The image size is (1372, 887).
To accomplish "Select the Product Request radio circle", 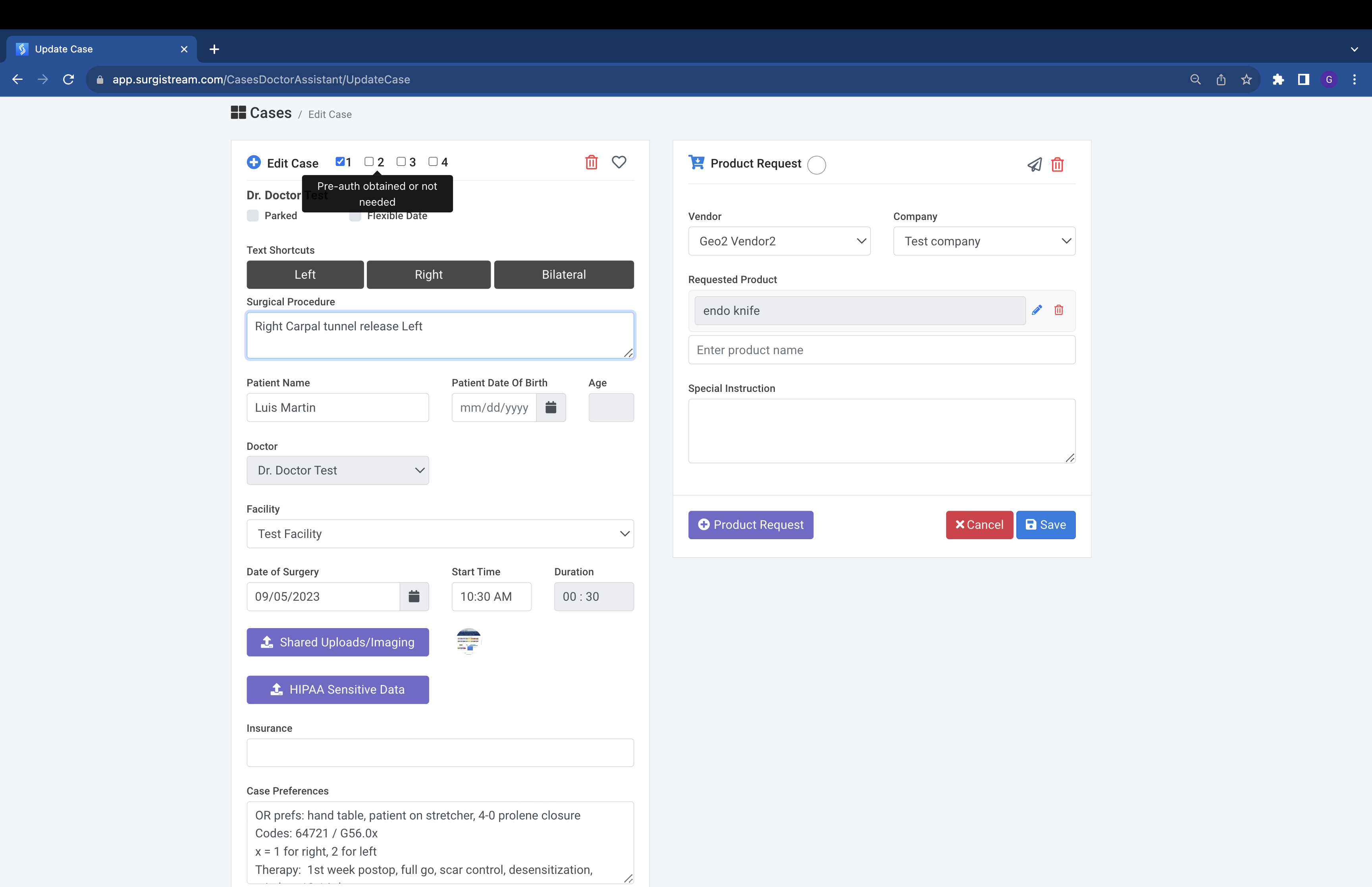I will pos(816,165).
